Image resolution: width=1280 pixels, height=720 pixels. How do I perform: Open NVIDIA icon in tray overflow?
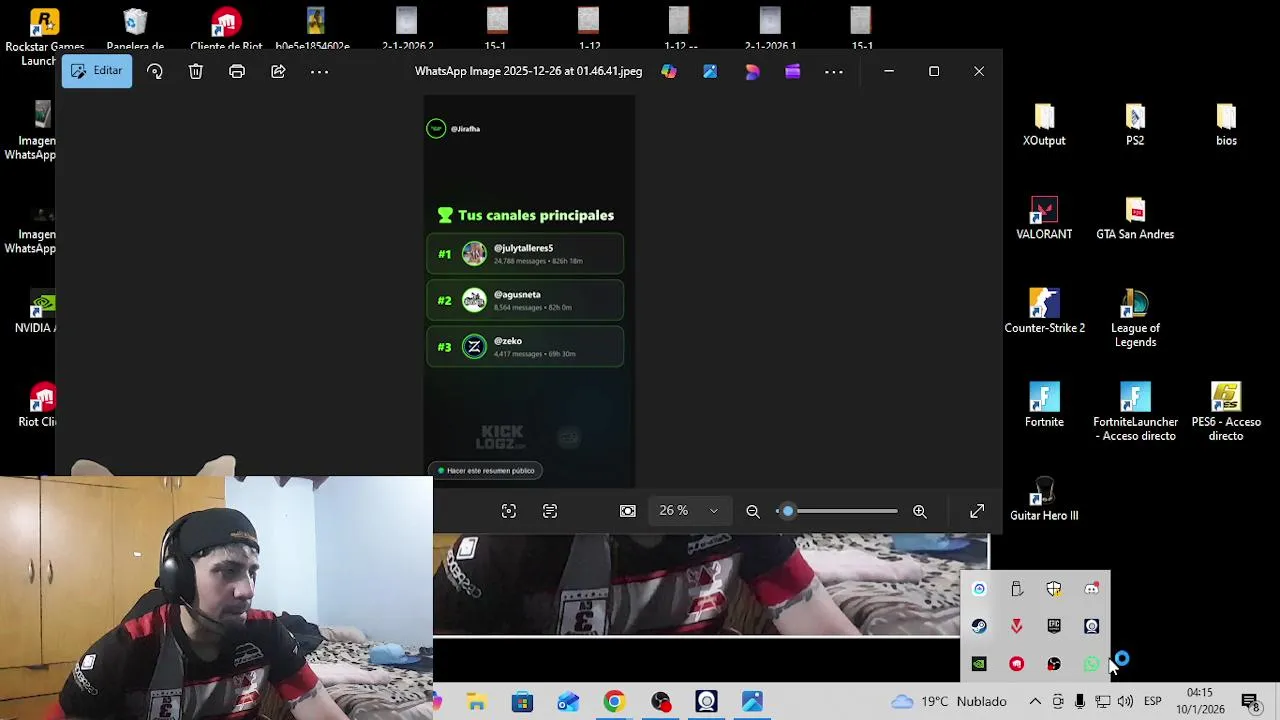coord(979,664)
